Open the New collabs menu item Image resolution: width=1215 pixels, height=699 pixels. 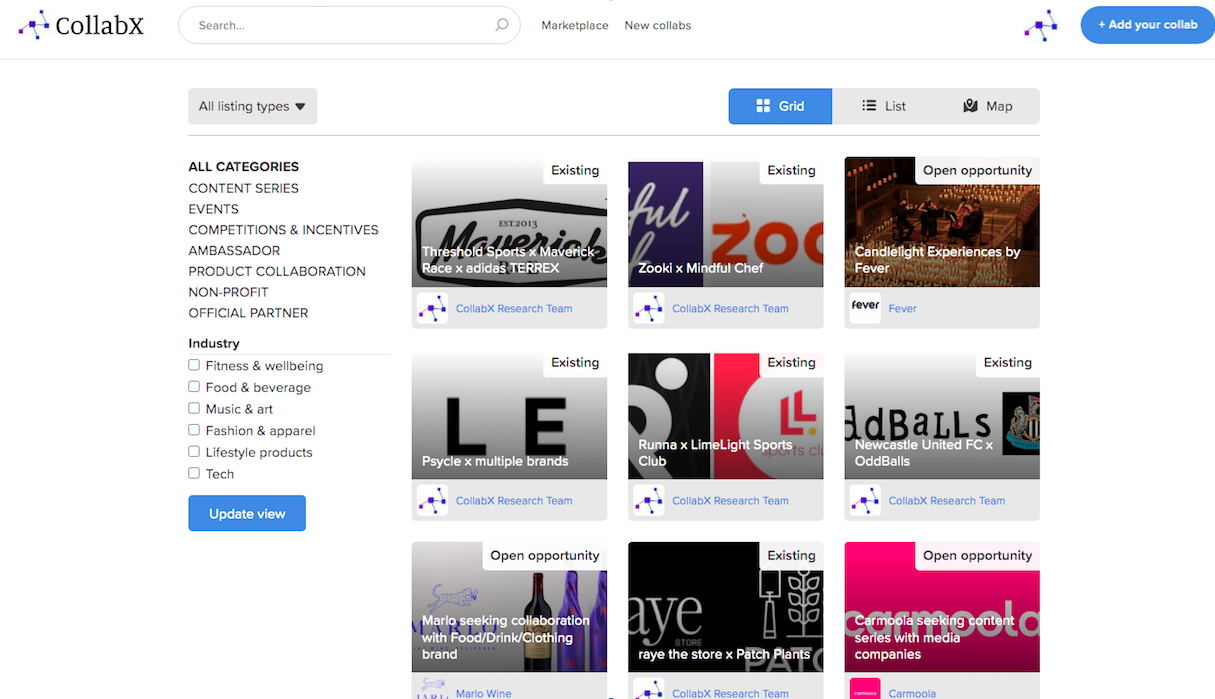(x=658, y=25)
